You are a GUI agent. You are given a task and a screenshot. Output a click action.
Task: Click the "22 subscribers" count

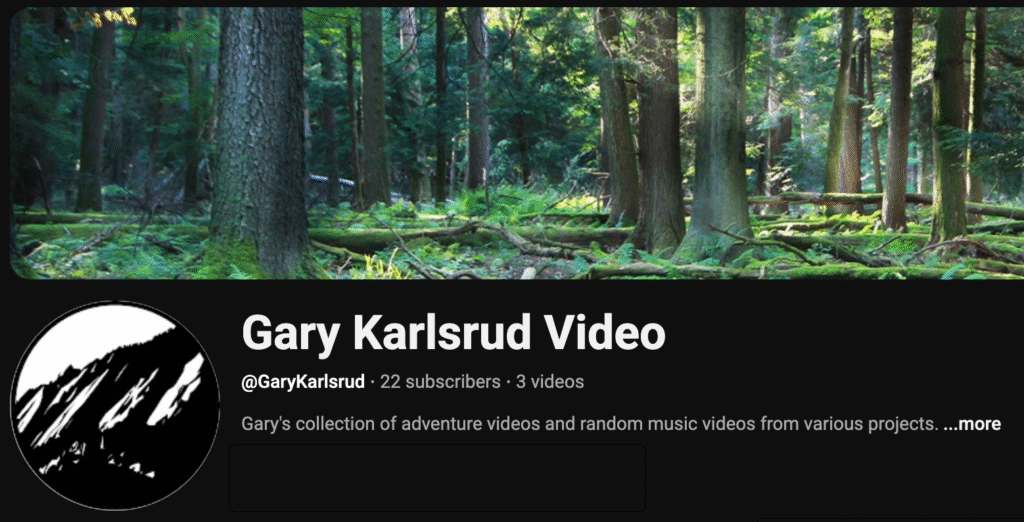click(x=440, y=382)
